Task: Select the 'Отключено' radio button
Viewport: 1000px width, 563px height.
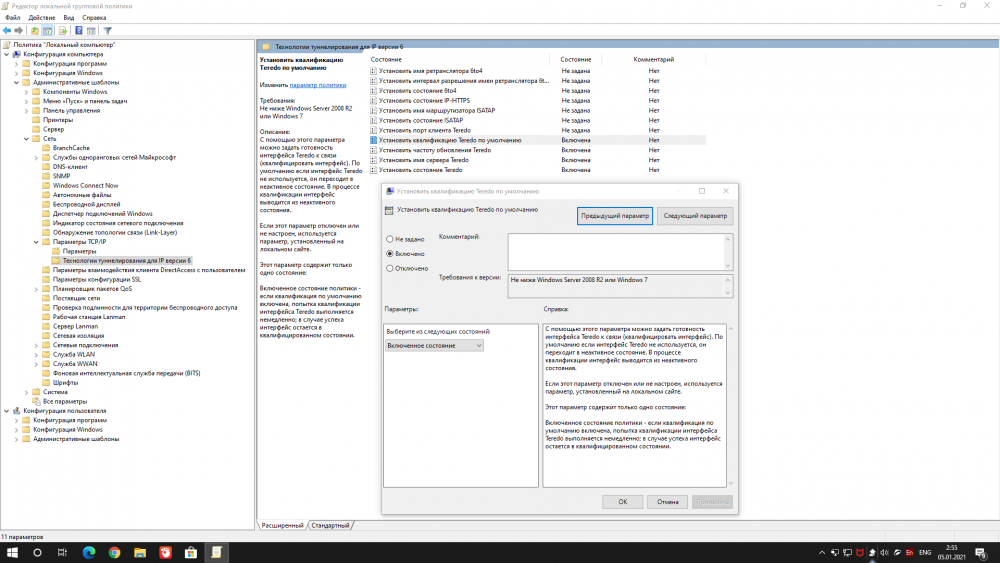Action: coord(390,268)
